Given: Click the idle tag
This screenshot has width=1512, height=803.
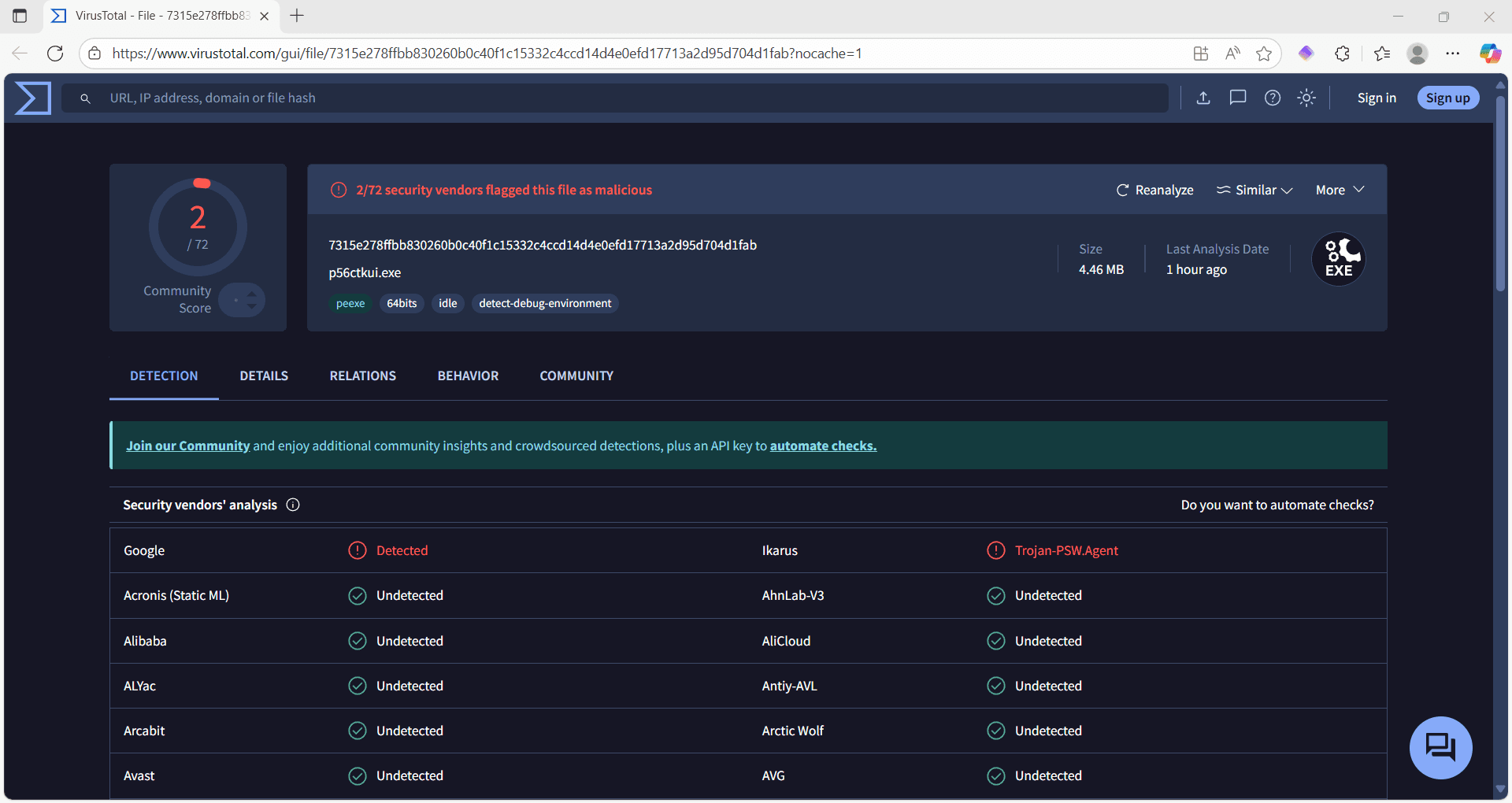Looking at the screenshot, I should click(448, 303).
